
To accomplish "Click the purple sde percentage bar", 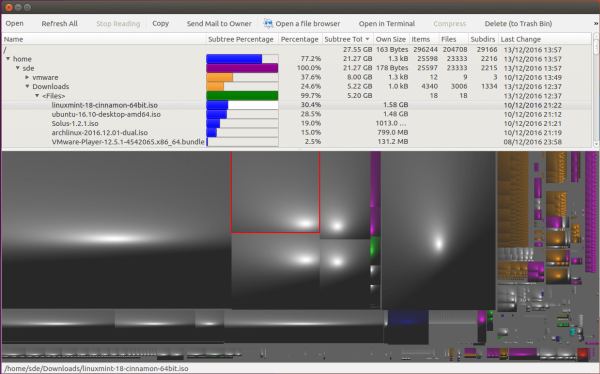I will pyautogui.click(x=242, y=68).
